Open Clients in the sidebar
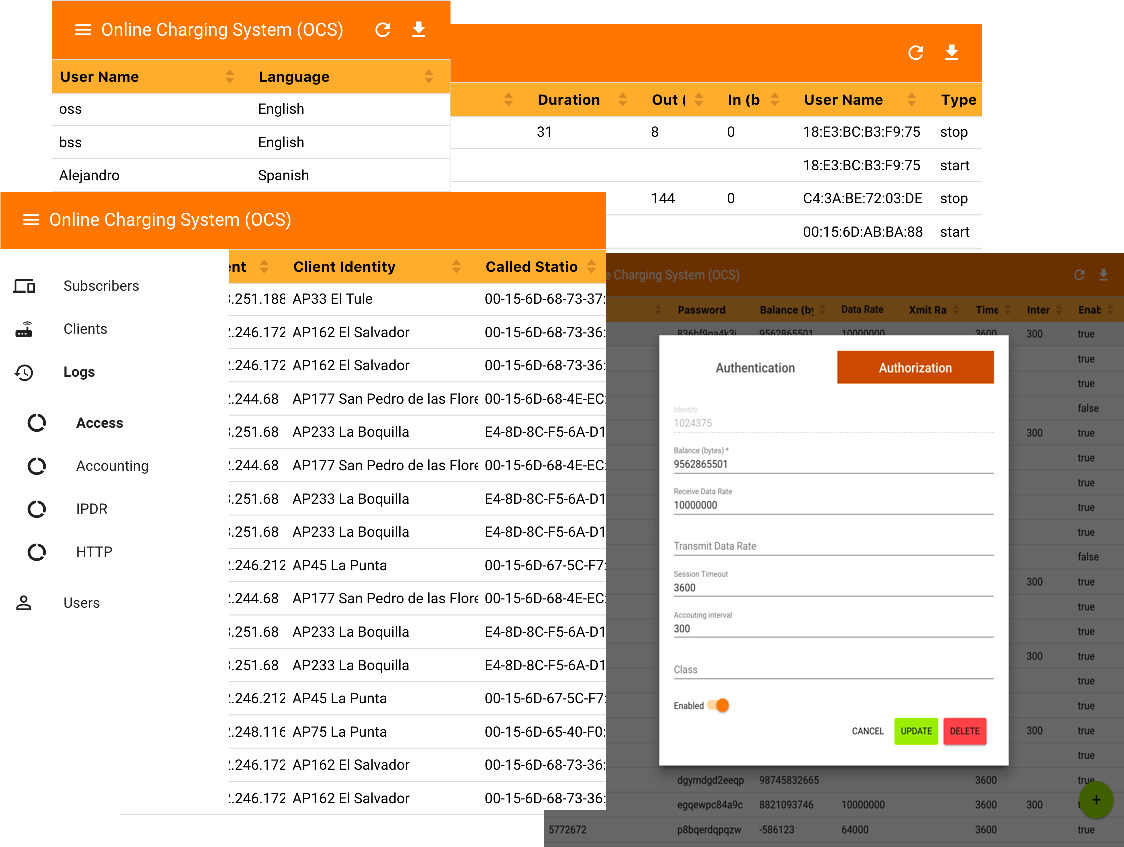 coord(85,329)
